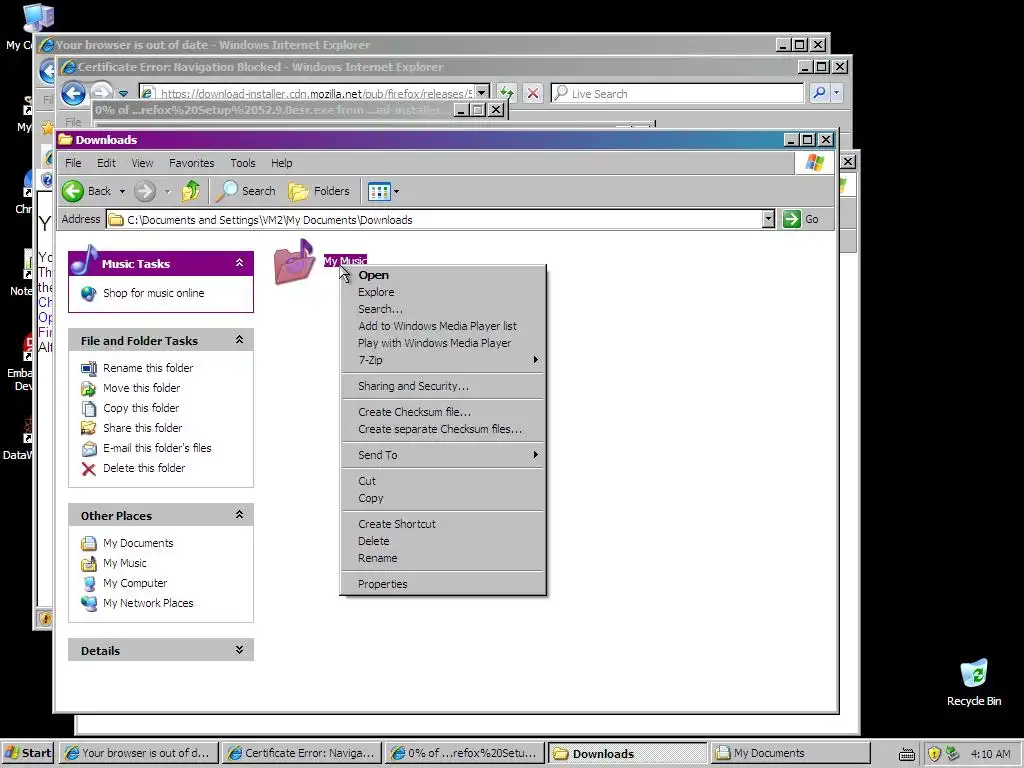The image size is (1024, 768).
Task: Open My Music under Other Places
Action: tap(125, 563)
